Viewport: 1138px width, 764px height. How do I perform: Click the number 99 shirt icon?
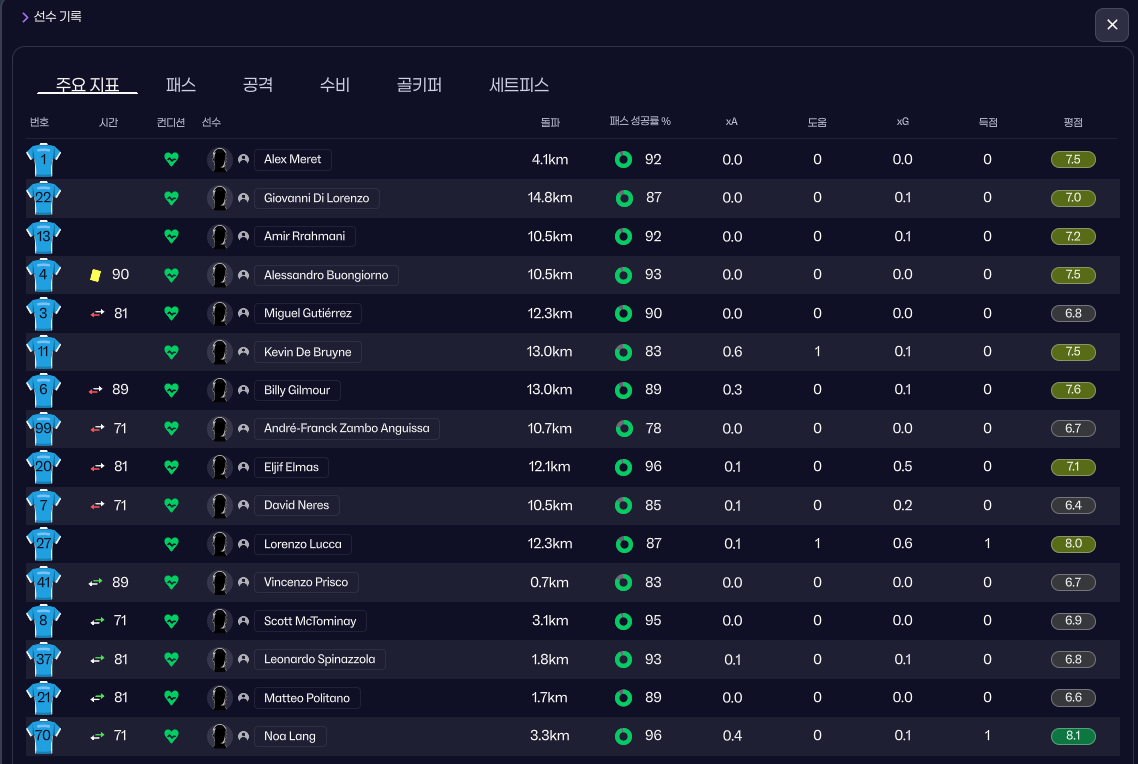coord(44,429)
